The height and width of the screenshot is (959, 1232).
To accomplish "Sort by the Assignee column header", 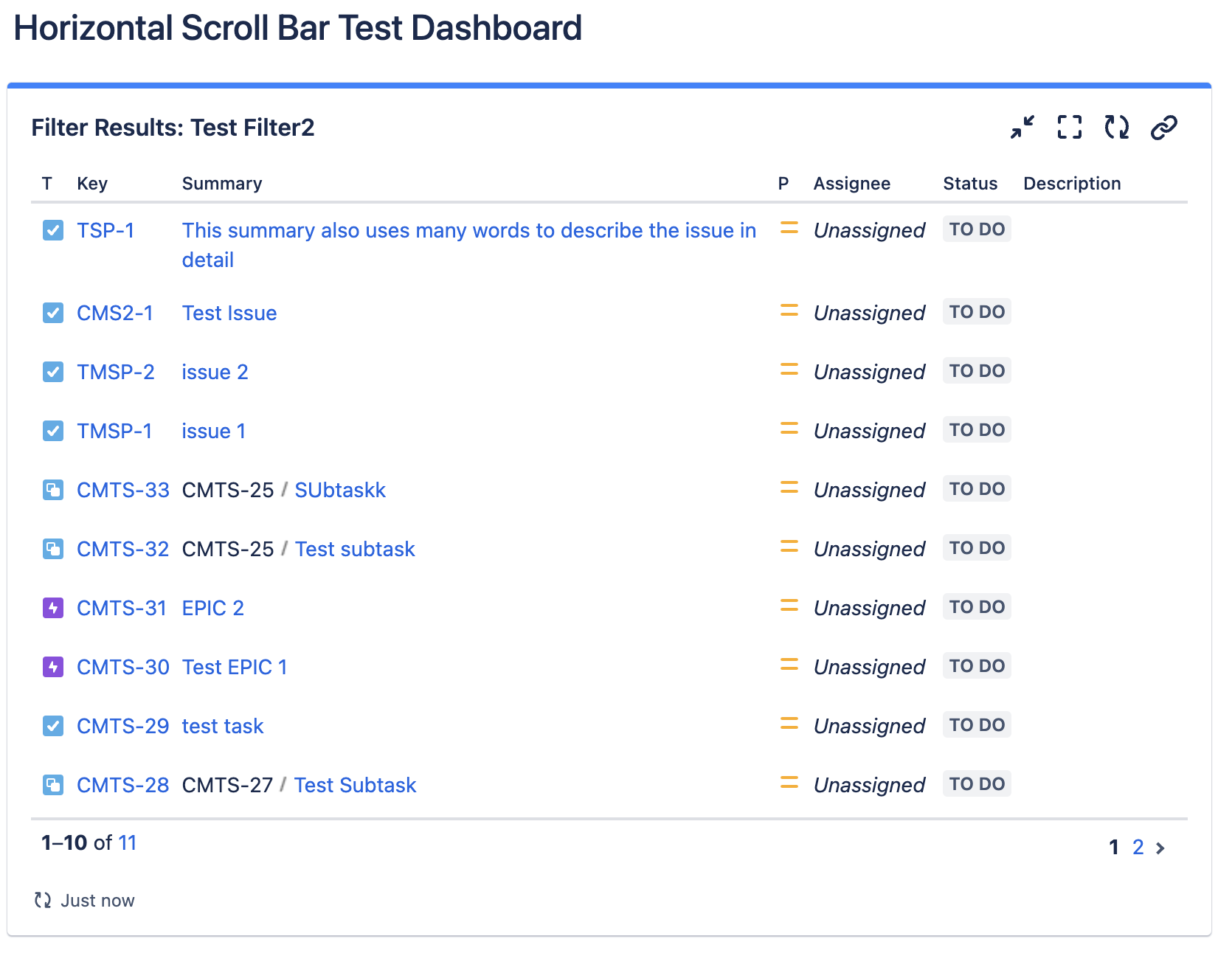I will tap(852, 184).
